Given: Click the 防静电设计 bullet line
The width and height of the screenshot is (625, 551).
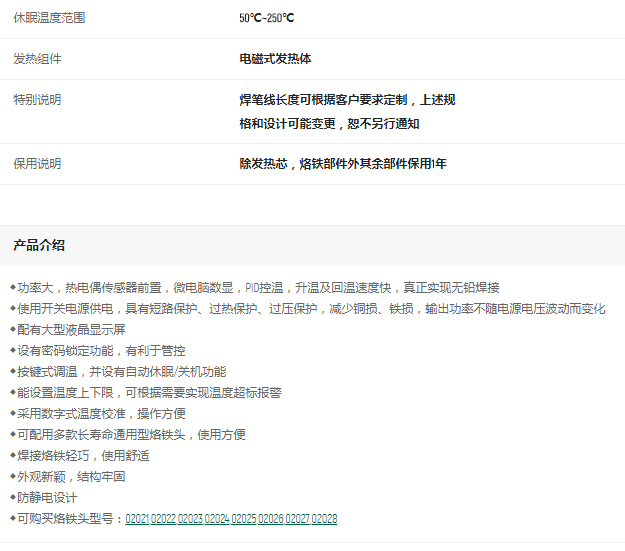Looking at the screenshot, I should pyautogui.click(x=47, y=497).
